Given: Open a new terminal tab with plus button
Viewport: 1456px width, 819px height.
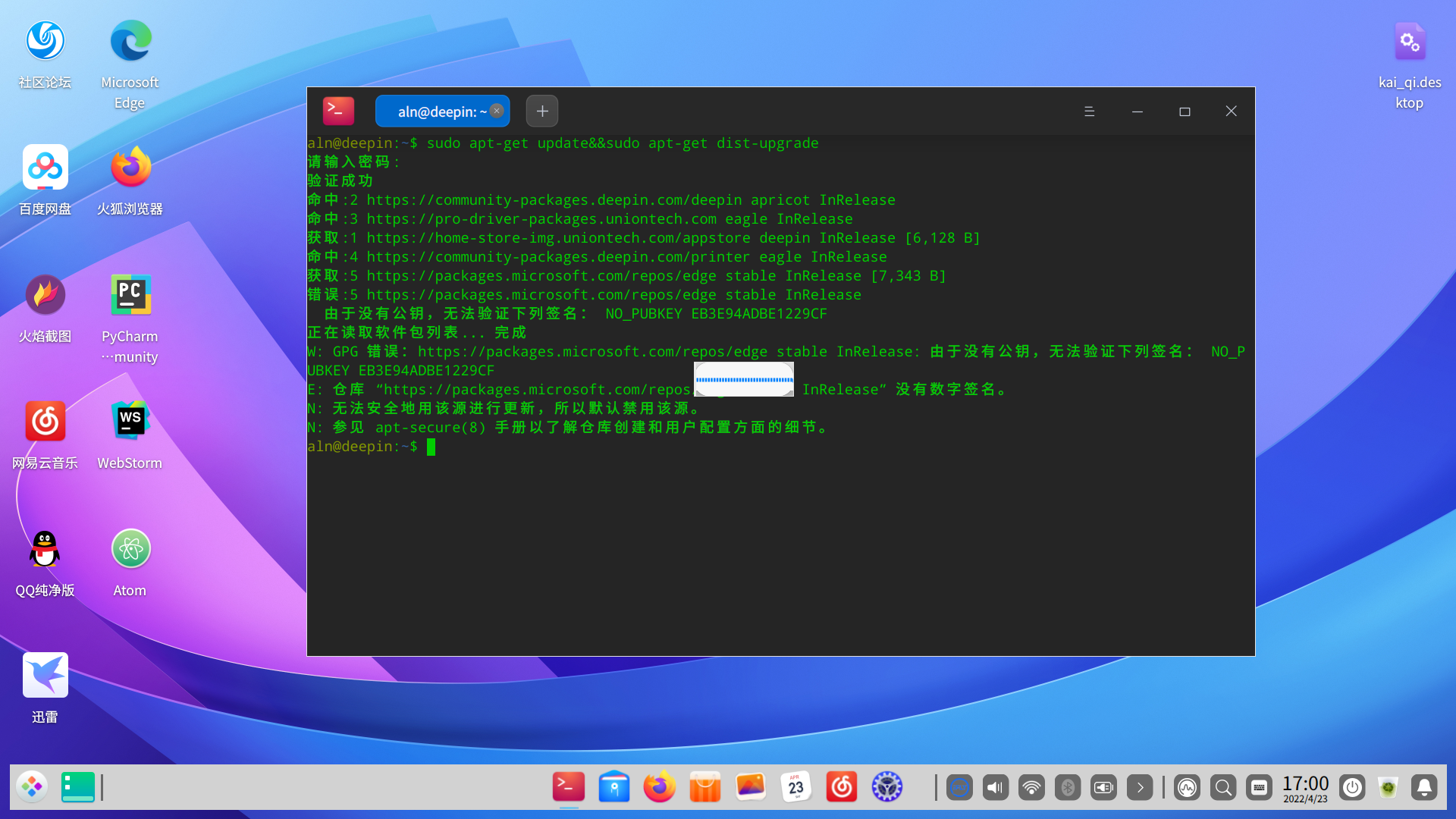Looking at the screenshot, I should [542, 111].
